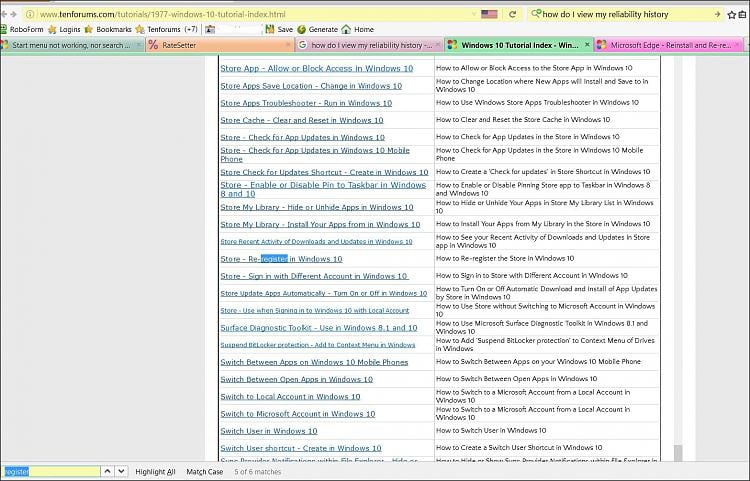Jump to next find match arrow

(121, 471)
